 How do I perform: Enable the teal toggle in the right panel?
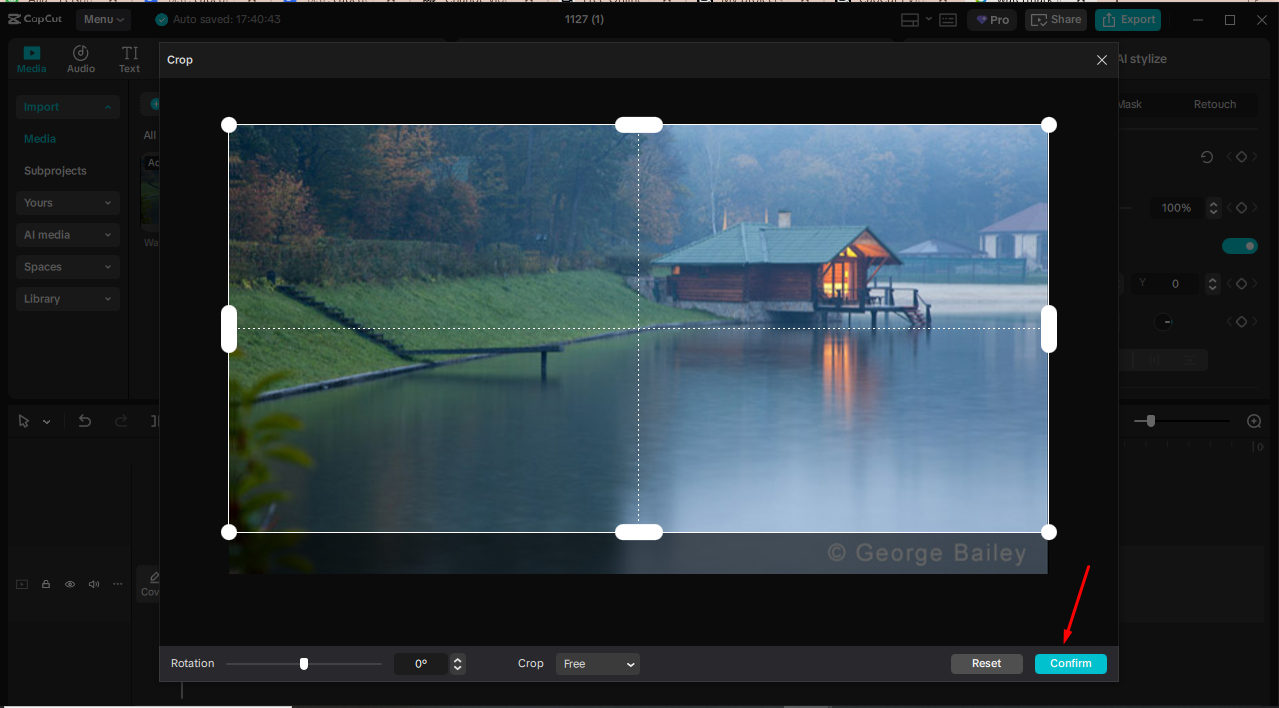click(x=1239, y=245)
